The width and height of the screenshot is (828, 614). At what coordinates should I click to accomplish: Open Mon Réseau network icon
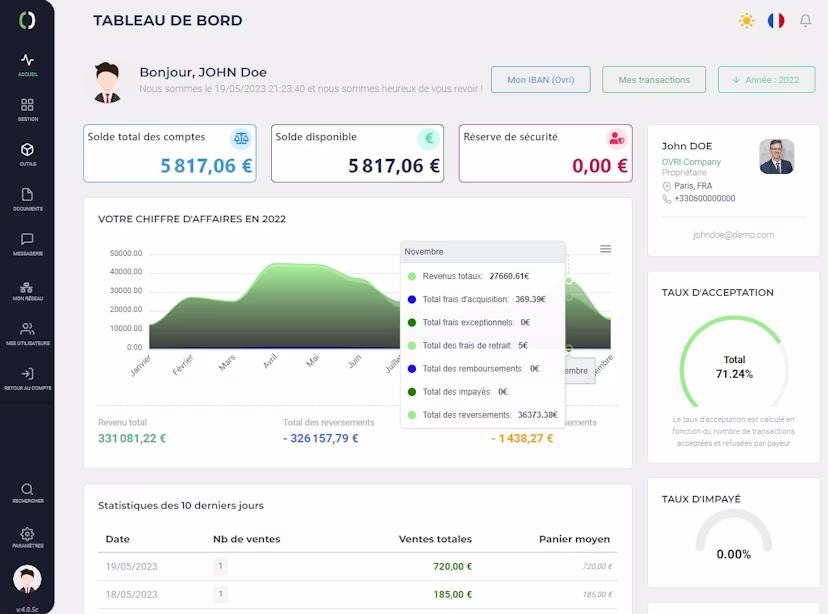[x=27, y=288]
